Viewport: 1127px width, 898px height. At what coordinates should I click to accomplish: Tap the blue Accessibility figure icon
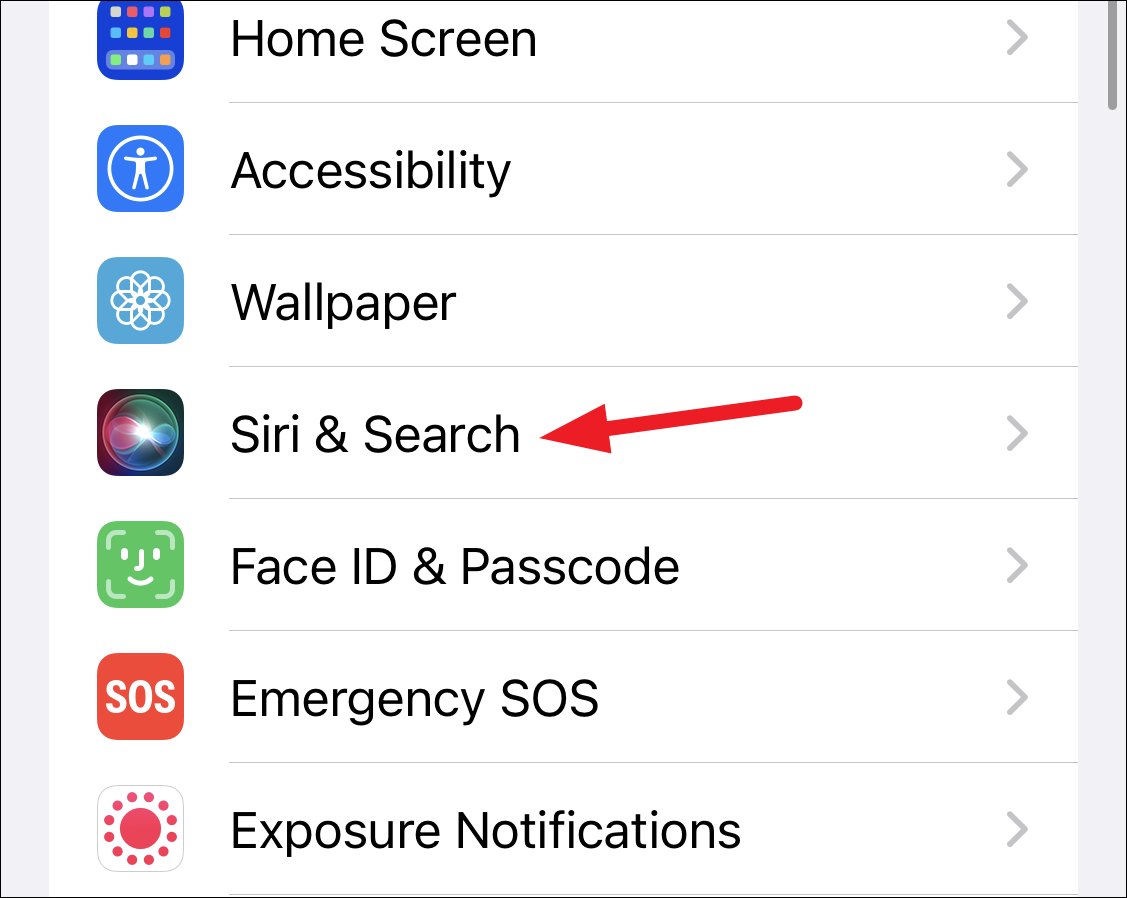click(140, 169)
